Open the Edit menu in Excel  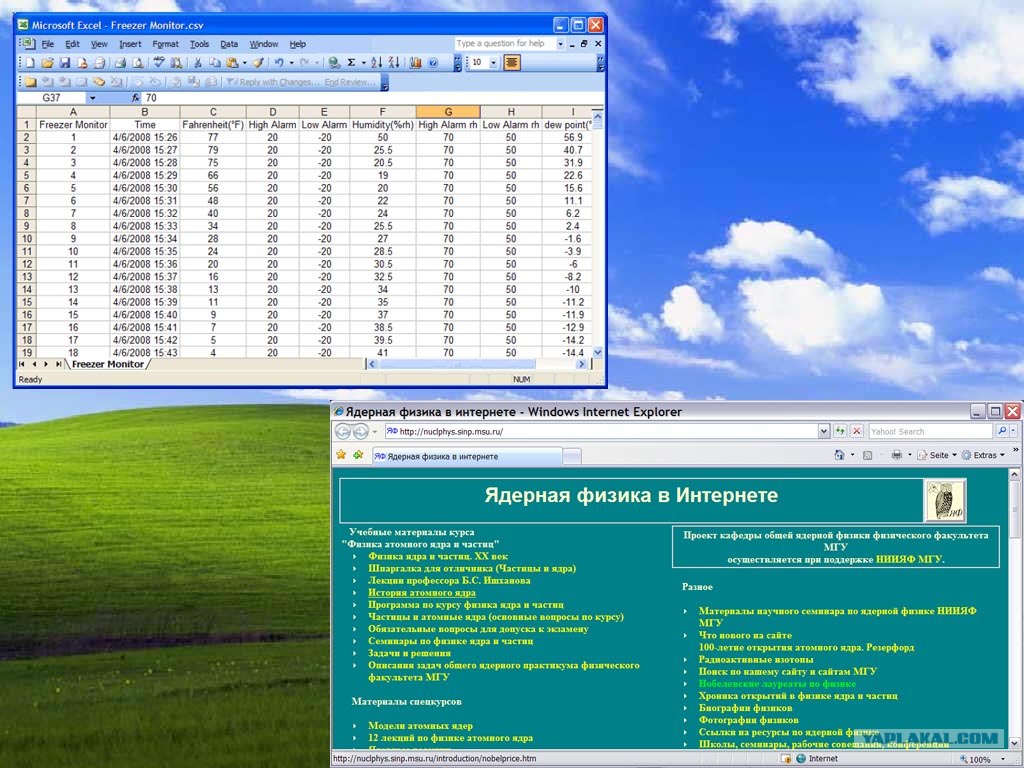point(72,44)
